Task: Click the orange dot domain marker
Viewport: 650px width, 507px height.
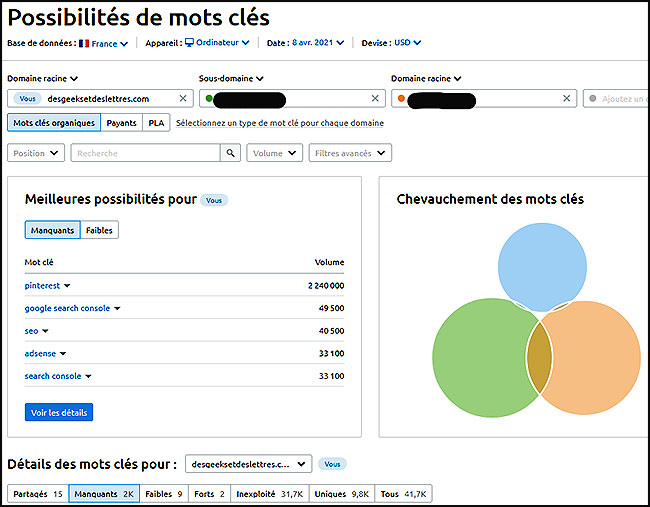Action: pyautogui.click(x=401, y=98)
